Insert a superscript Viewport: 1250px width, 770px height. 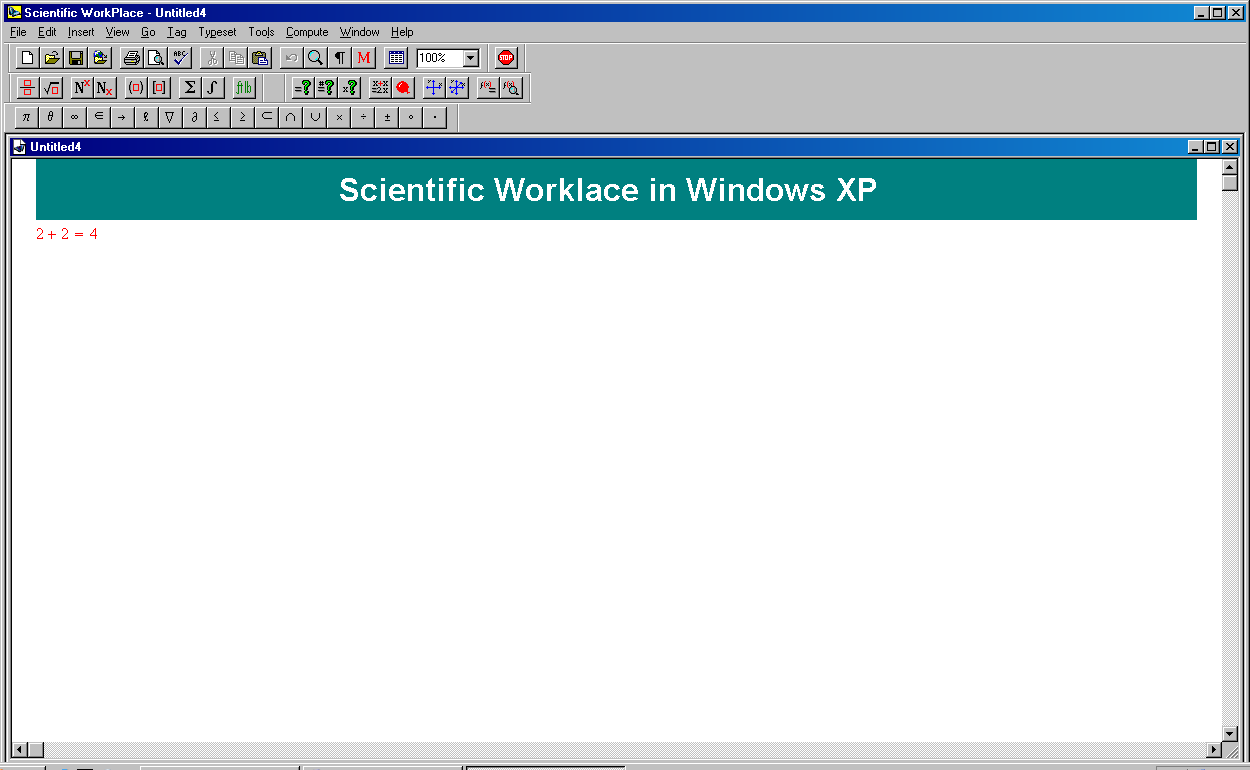tap(82, 88)
